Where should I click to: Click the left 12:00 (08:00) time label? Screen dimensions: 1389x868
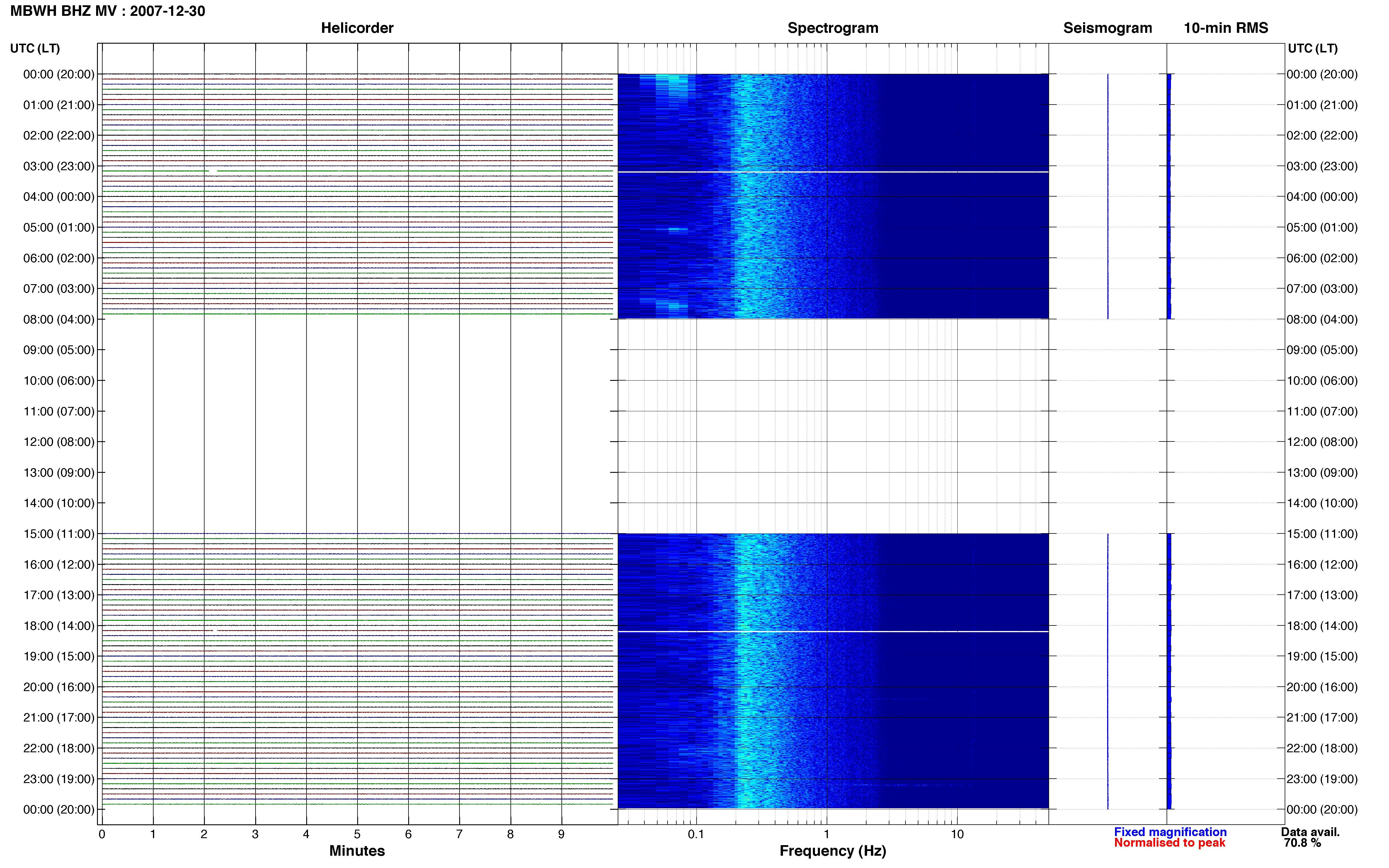[x=59, y=442]
